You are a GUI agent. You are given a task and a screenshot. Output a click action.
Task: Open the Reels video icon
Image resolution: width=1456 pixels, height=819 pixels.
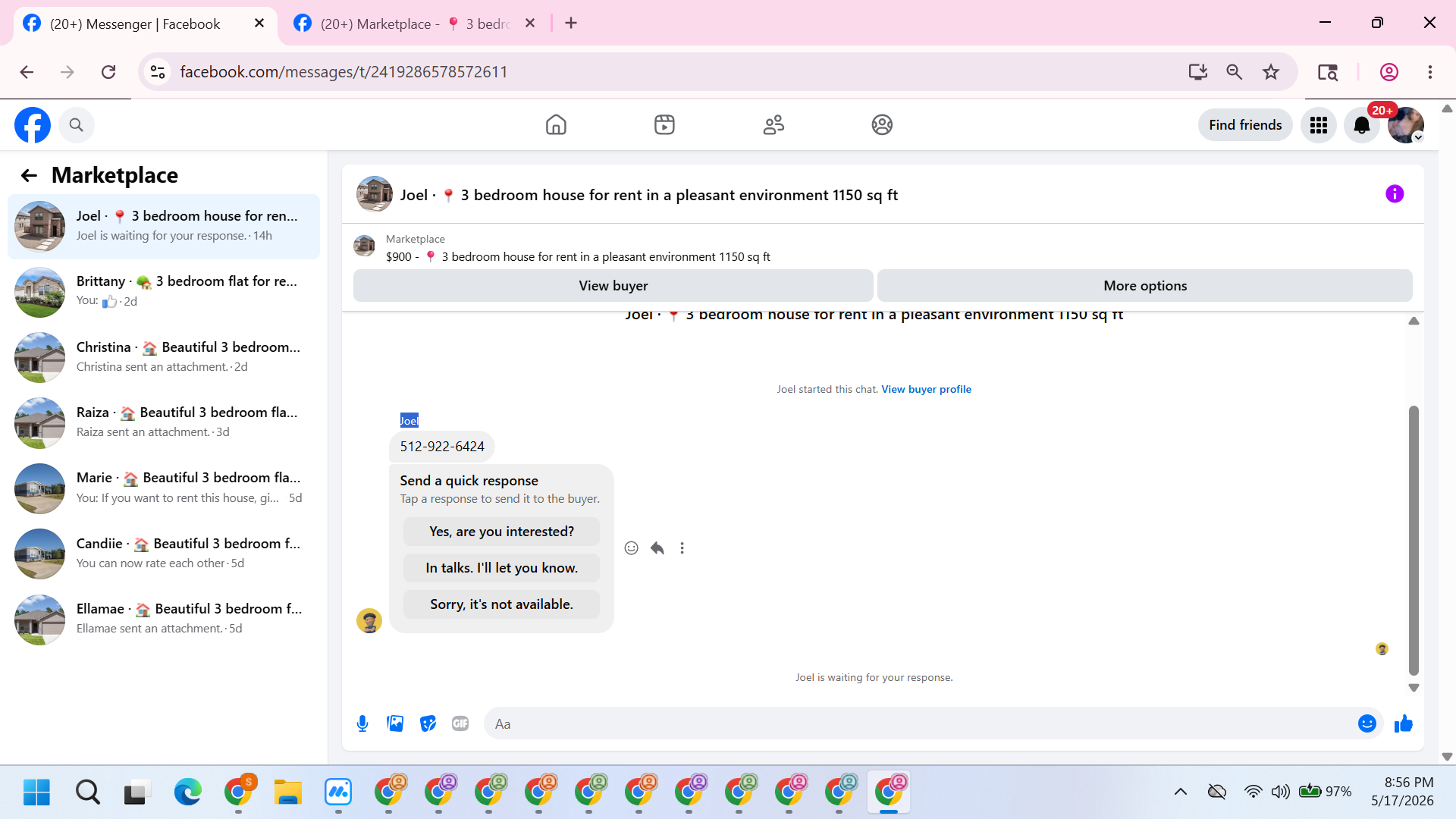(664, 124)
